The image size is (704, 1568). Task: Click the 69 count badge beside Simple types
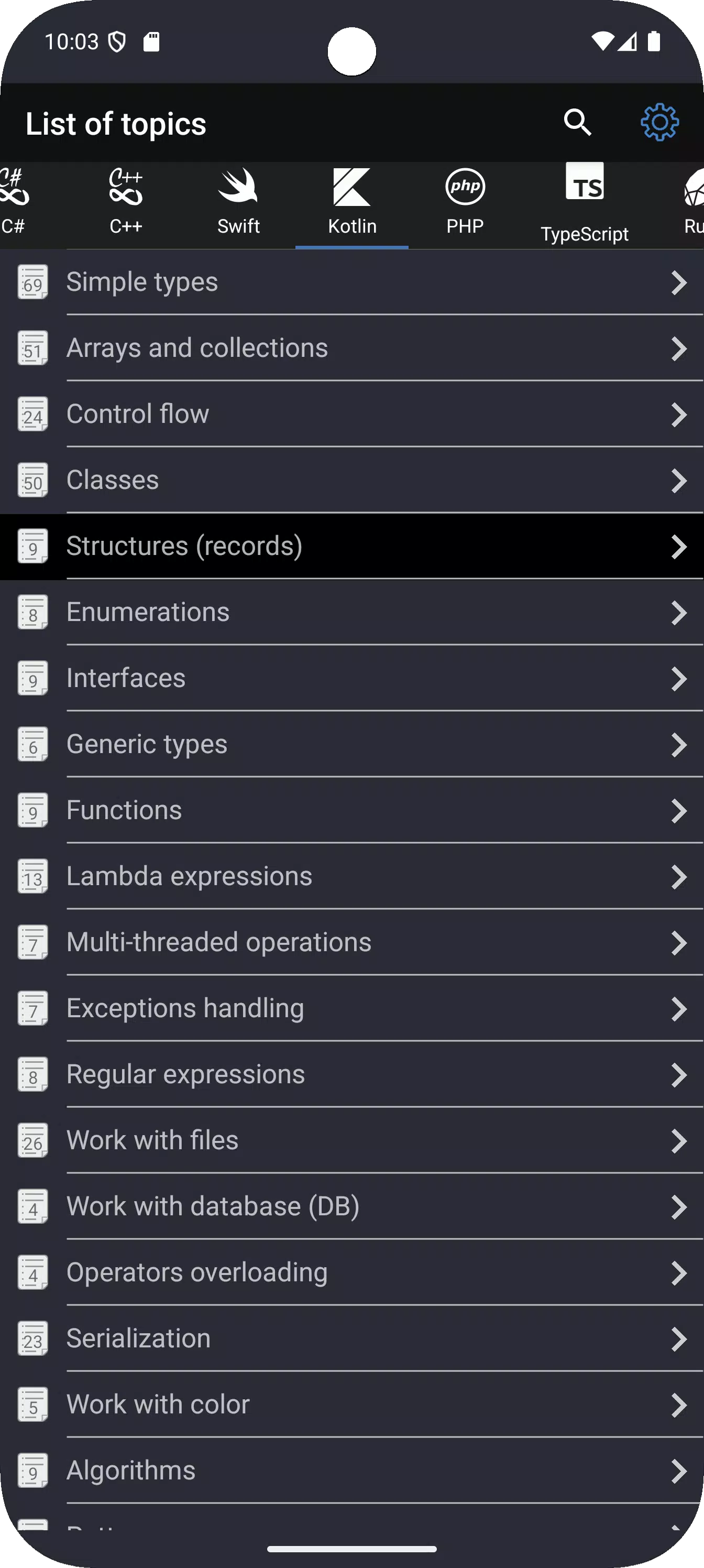33,282
